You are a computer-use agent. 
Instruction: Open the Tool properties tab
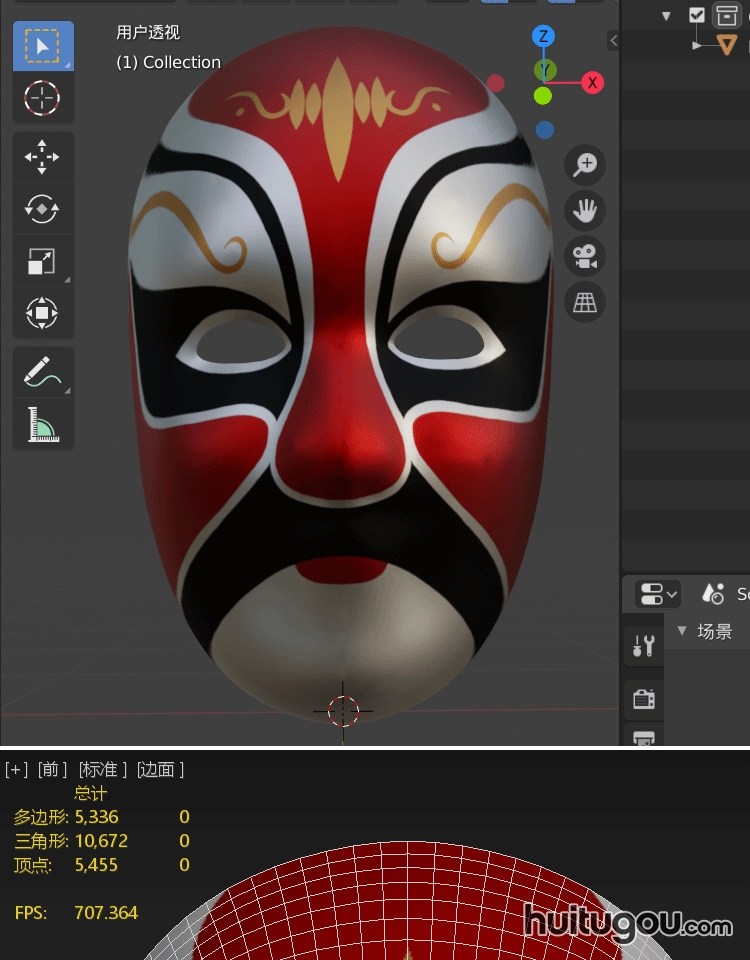click(643, 646)
